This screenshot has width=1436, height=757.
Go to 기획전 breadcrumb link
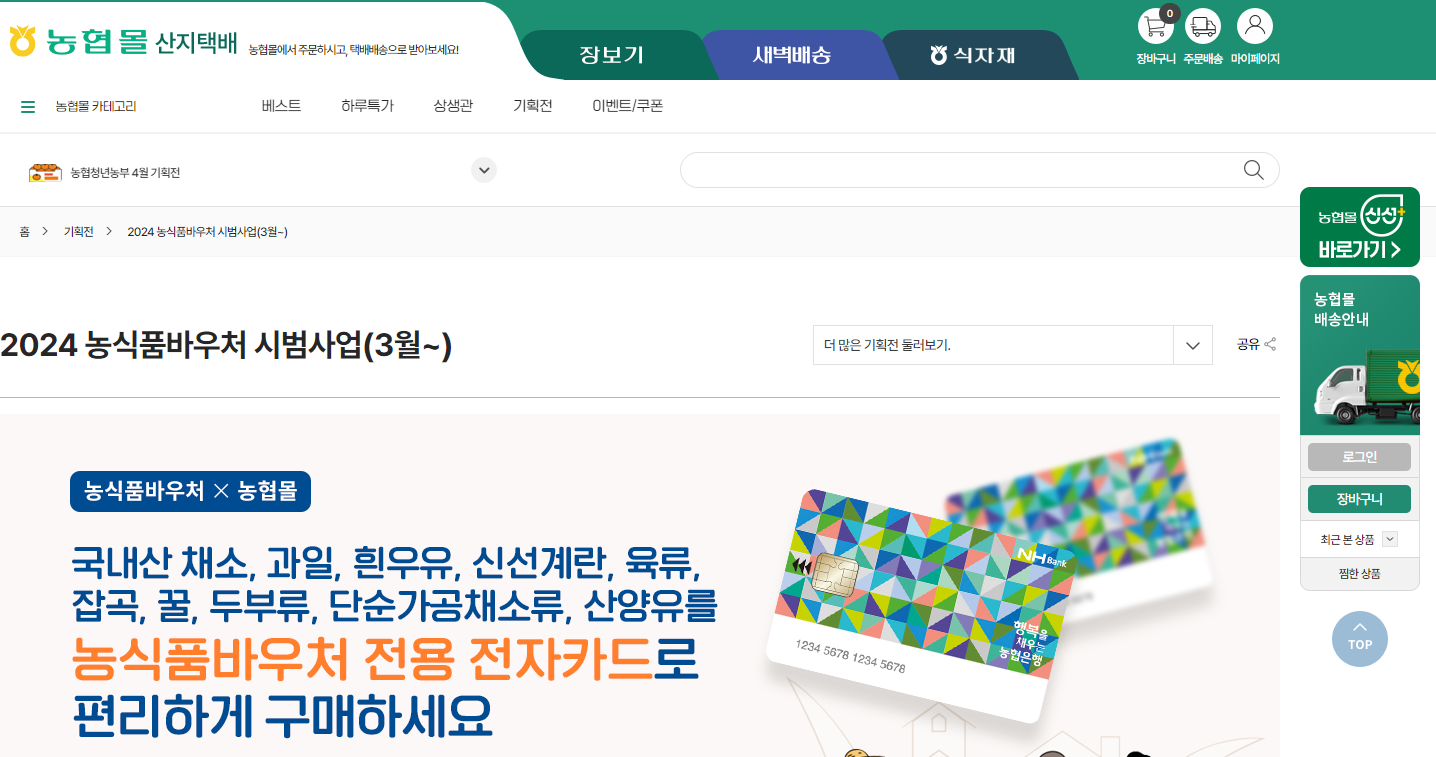pos(79,232)
